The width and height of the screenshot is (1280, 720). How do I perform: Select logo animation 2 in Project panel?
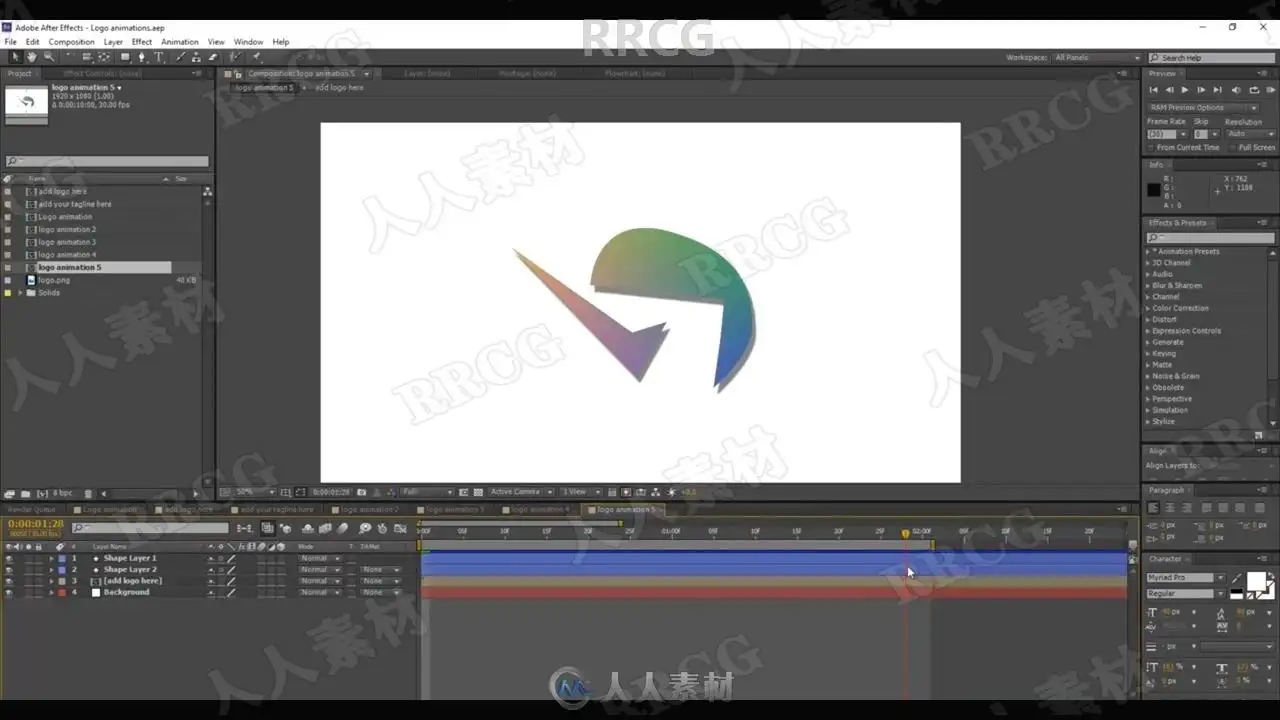[67, 230]
